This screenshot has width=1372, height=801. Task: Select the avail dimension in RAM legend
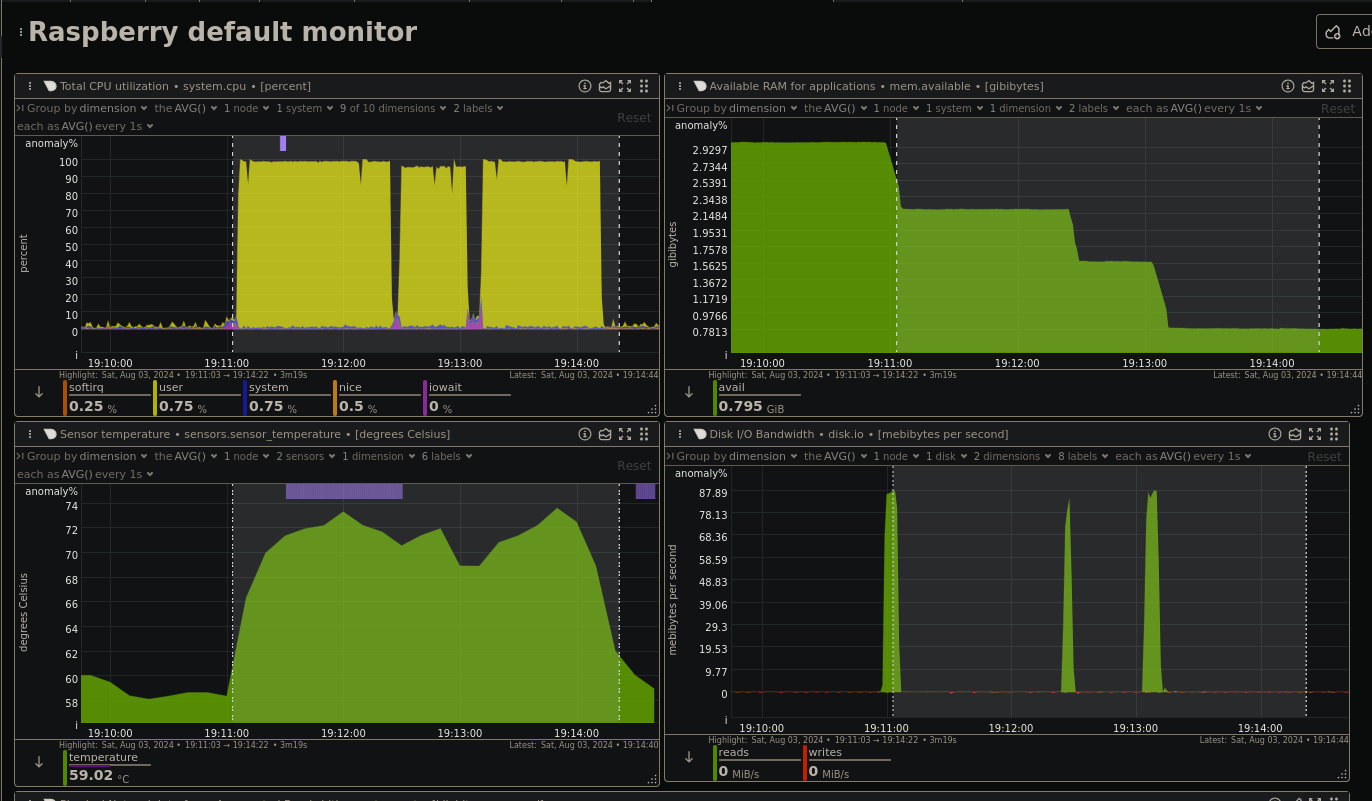click(756, 397)
